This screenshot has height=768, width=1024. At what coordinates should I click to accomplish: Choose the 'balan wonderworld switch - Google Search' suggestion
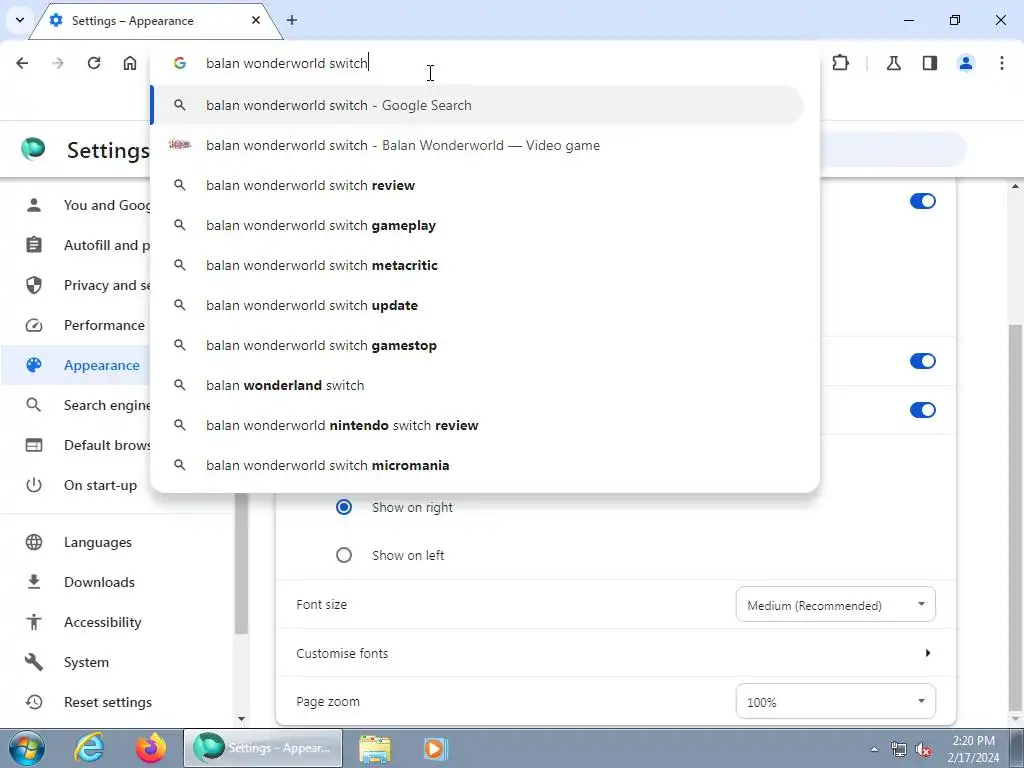[478, 105]
